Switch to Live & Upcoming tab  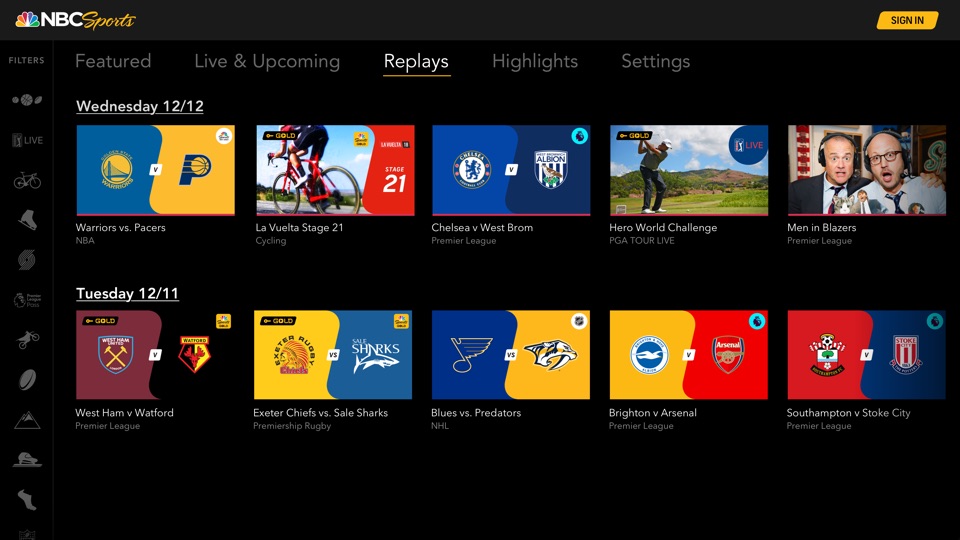click(267, 61)
